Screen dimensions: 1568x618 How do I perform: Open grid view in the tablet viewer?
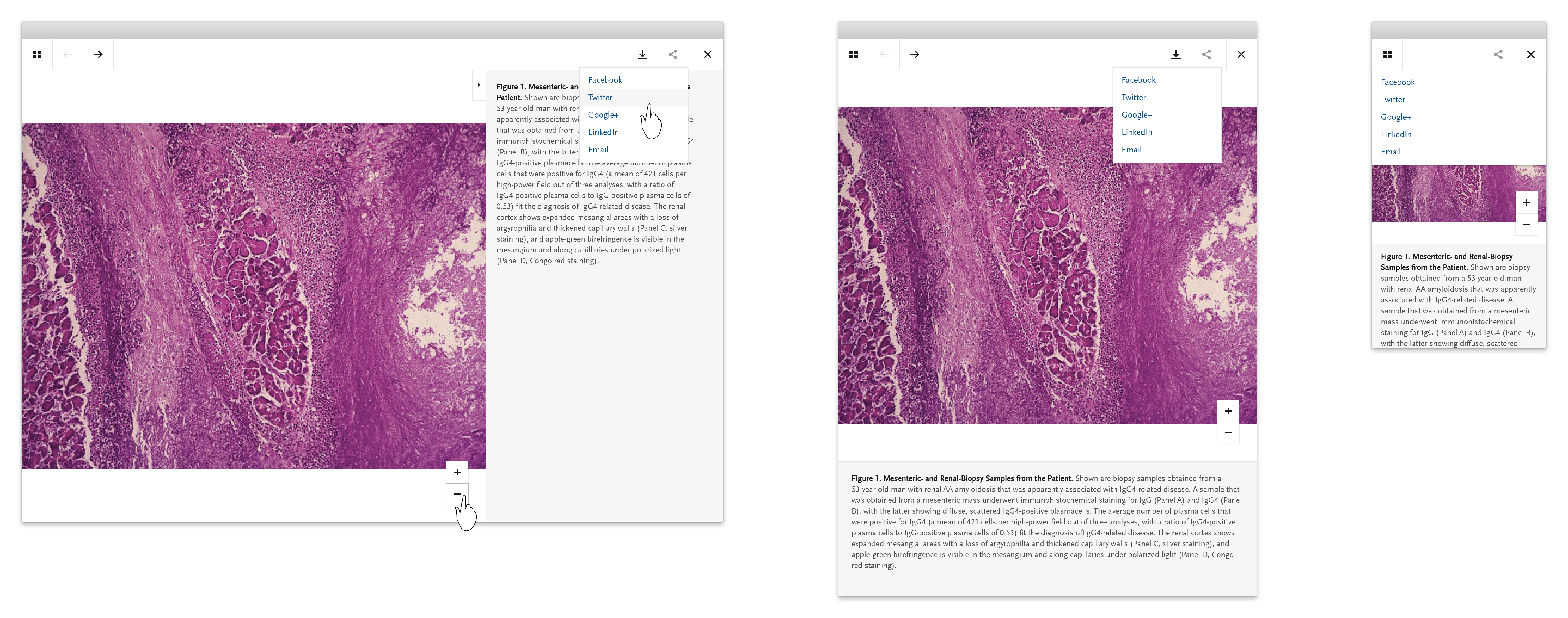pos(853,55)
